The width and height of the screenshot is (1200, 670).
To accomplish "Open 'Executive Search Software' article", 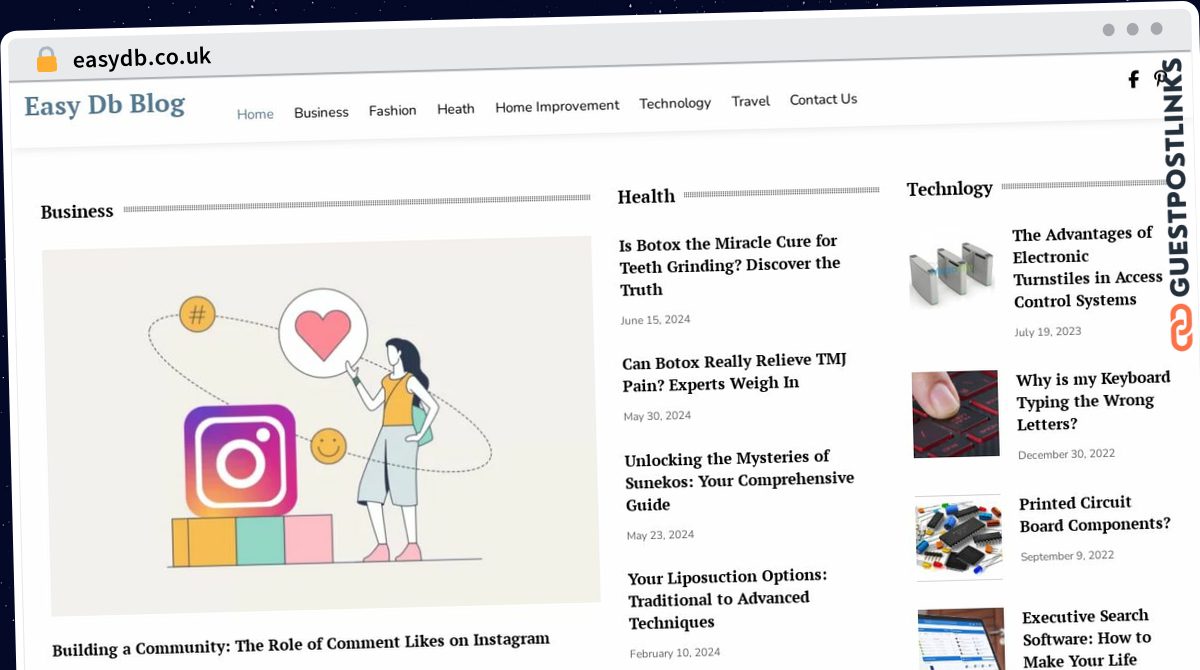I will pos(1087,638).
